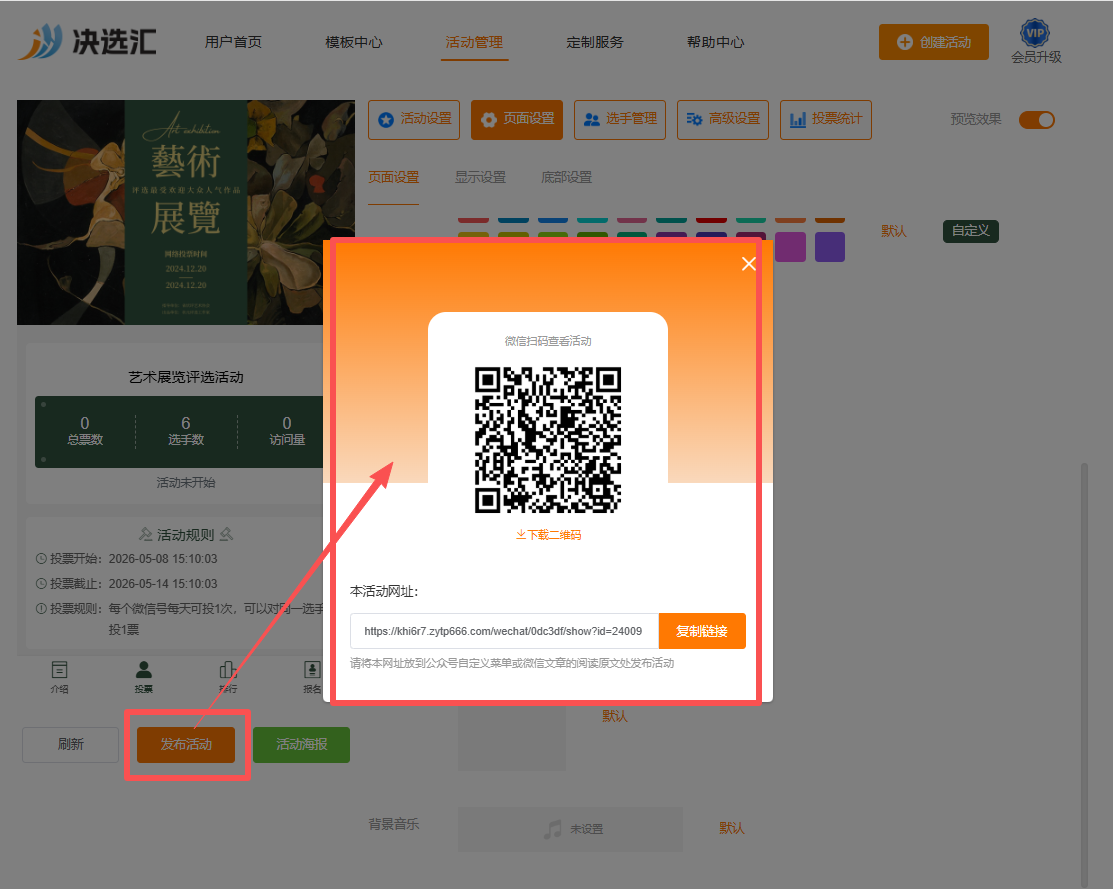
Task: Click the 投票开始 date line
Action: (126, 559)
